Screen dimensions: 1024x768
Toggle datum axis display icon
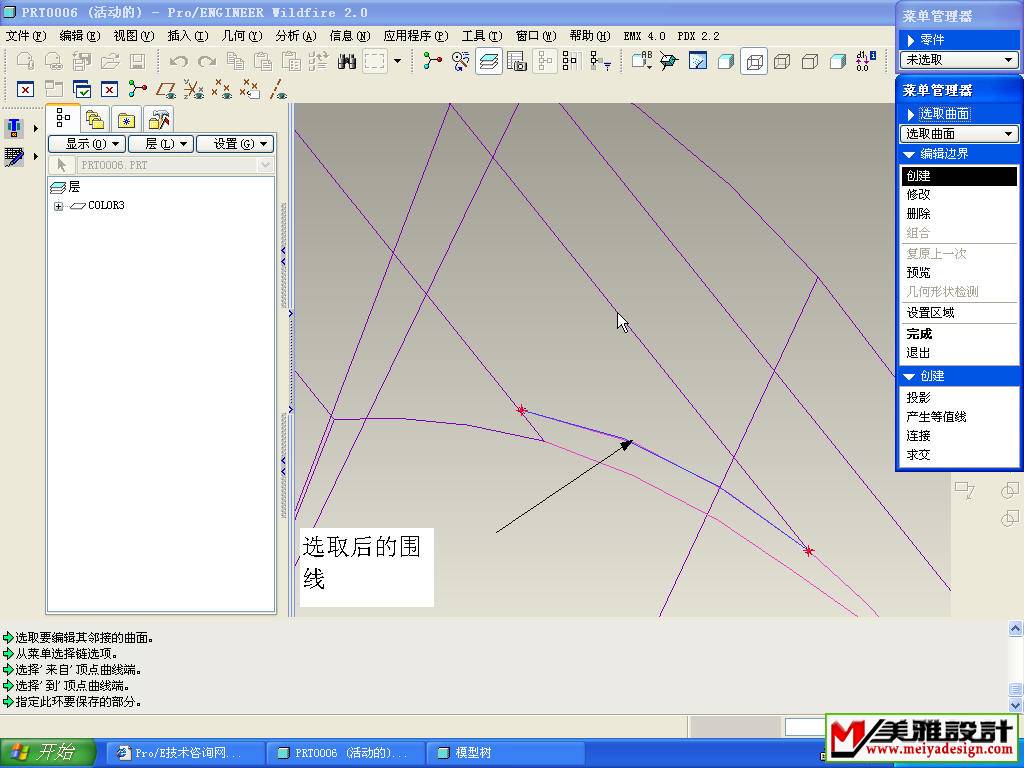tap(278, 88)
